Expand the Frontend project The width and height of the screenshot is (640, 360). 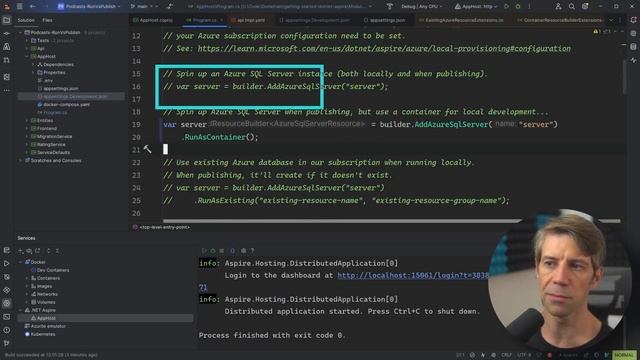pyautogui.click(x=27, y=128)
